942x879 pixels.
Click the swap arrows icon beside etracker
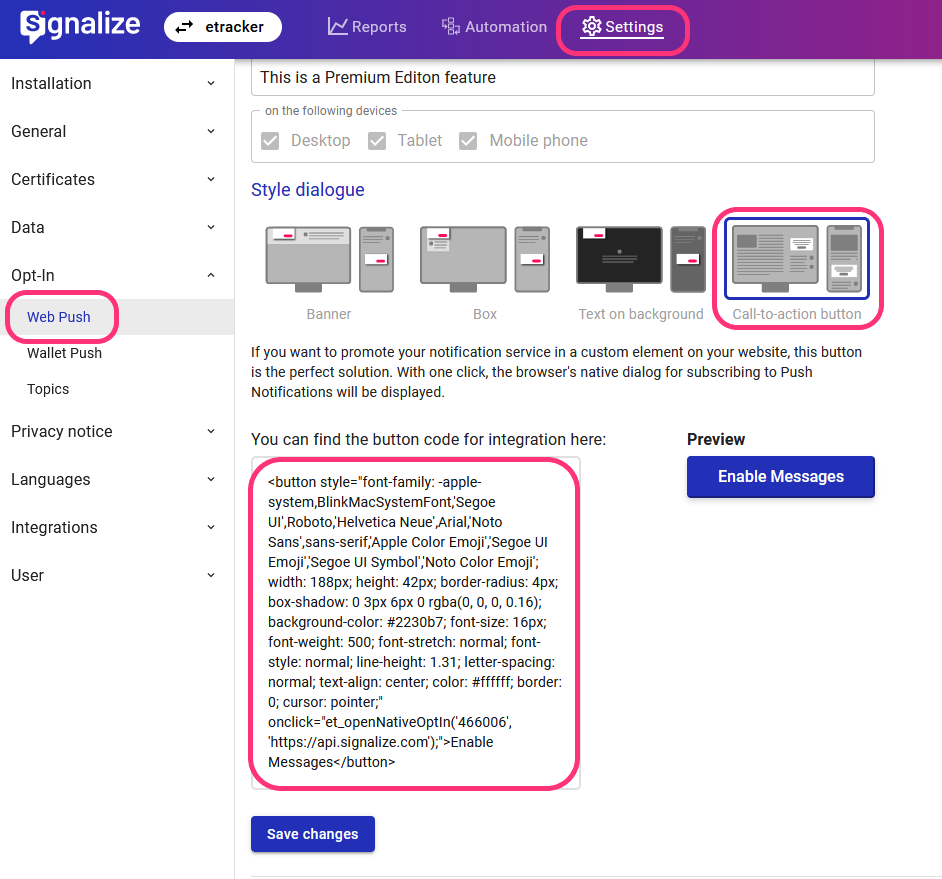pyautogui.click(x=184, y=27)
